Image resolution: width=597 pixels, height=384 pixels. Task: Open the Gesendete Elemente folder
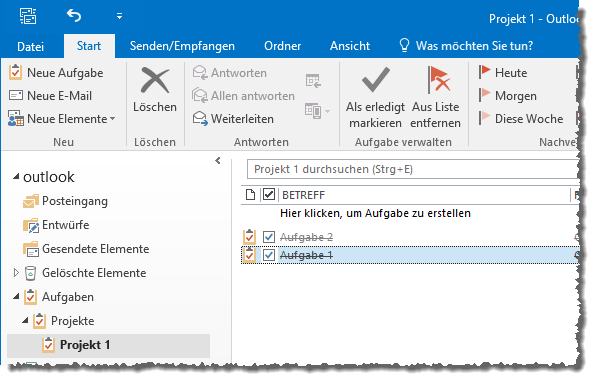click(x=86, y=249)
